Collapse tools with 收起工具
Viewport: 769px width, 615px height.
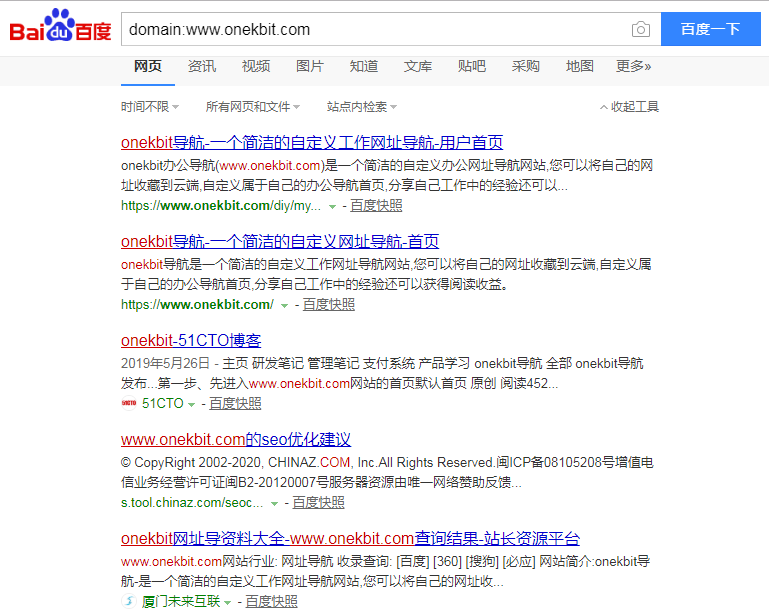tap(629, 106)
